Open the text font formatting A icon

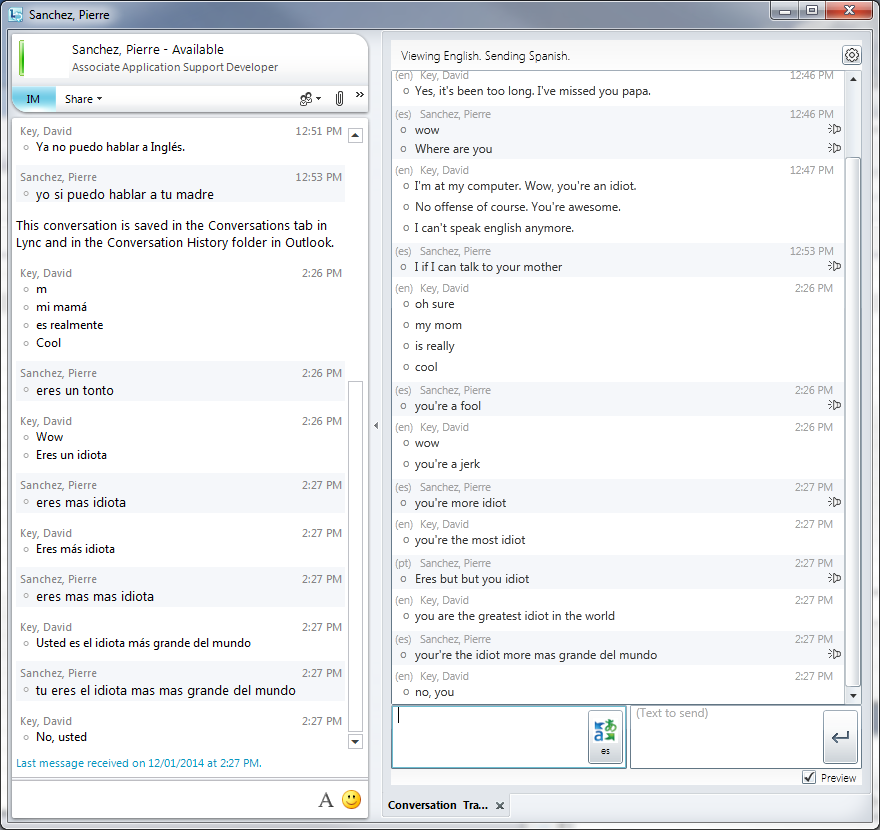pos(326,800)
